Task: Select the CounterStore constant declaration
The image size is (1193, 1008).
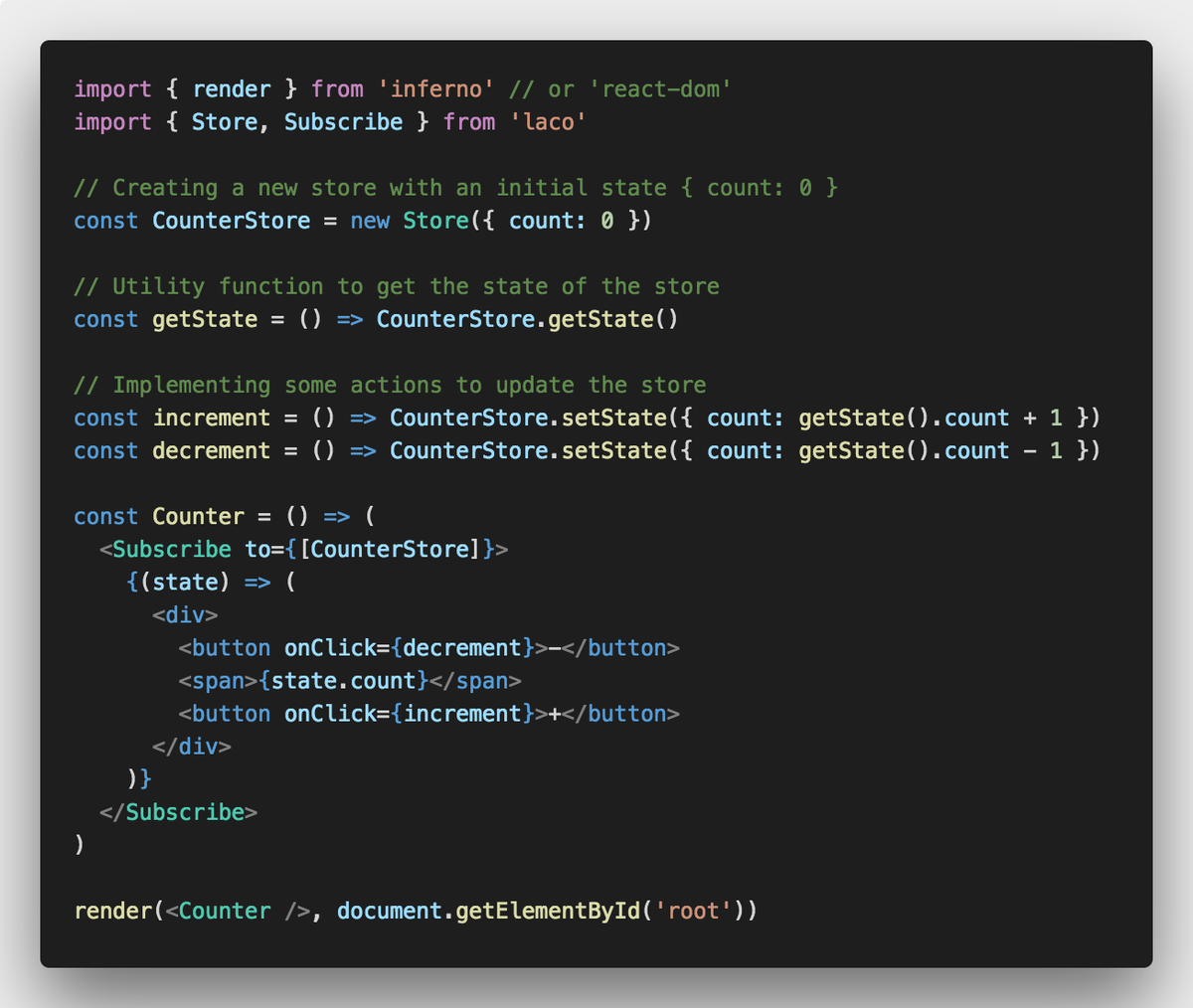Action: click(x=231, y=221)
